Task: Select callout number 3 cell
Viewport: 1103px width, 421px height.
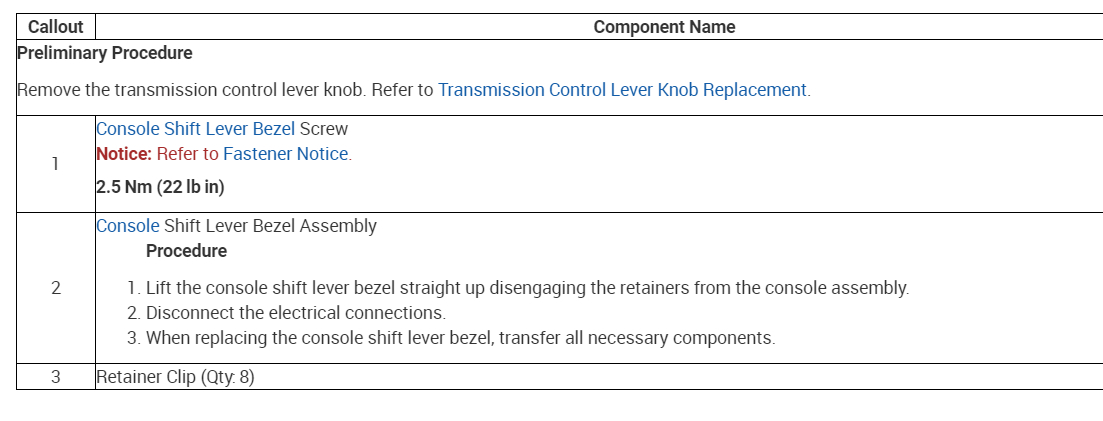Action: (x=56, y=377)
